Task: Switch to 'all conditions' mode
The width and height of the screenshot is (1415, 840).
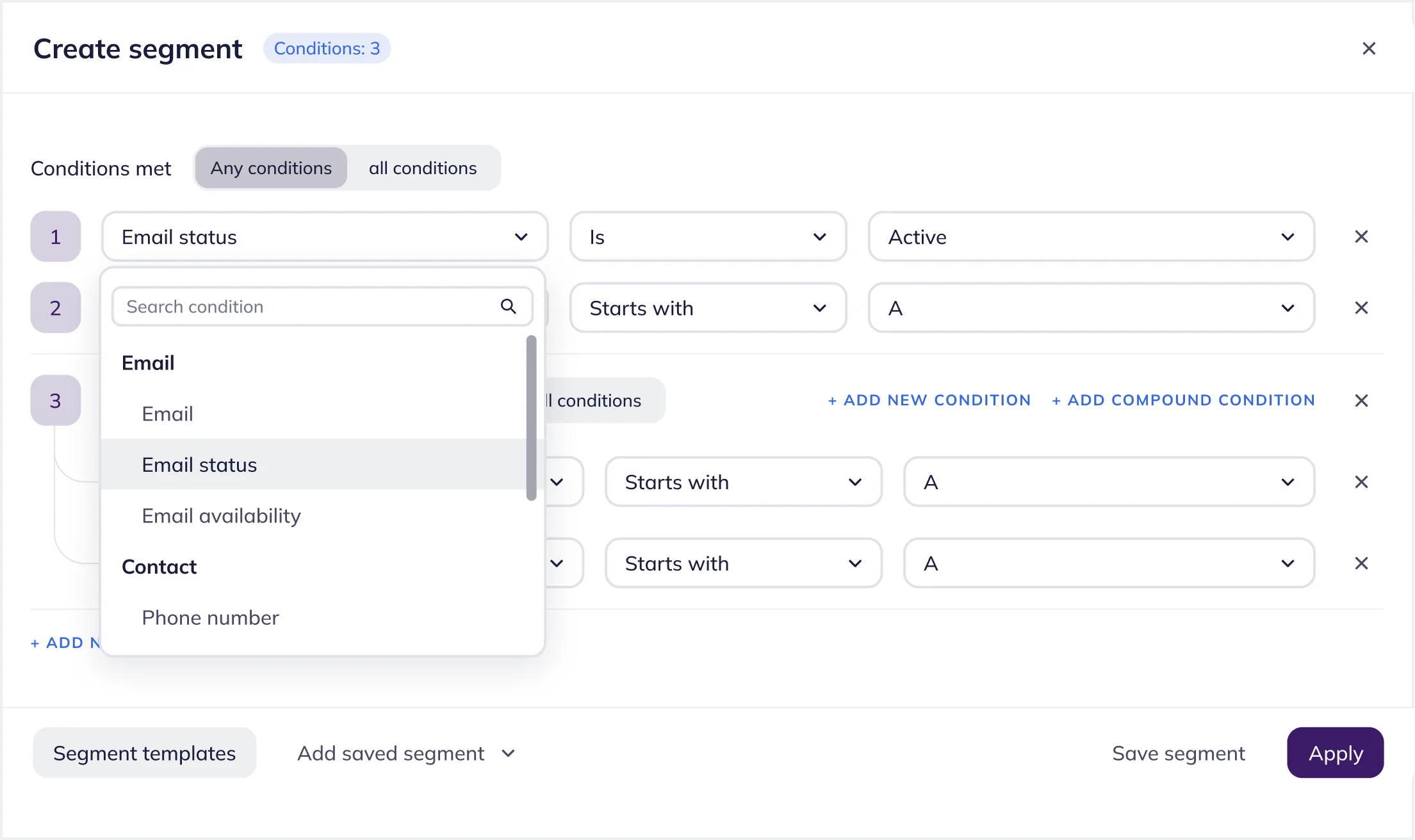Action: pos(423,168)
